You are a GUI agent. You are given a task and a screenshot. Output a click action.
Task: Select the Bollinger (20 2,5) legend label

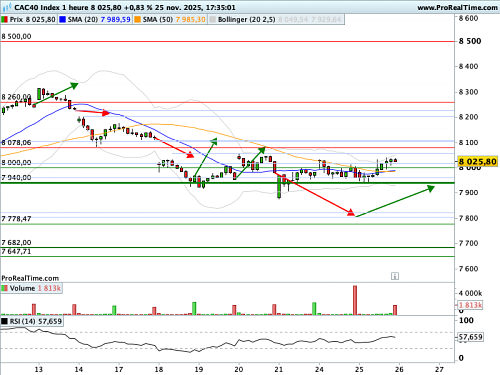tap(247, 20)
